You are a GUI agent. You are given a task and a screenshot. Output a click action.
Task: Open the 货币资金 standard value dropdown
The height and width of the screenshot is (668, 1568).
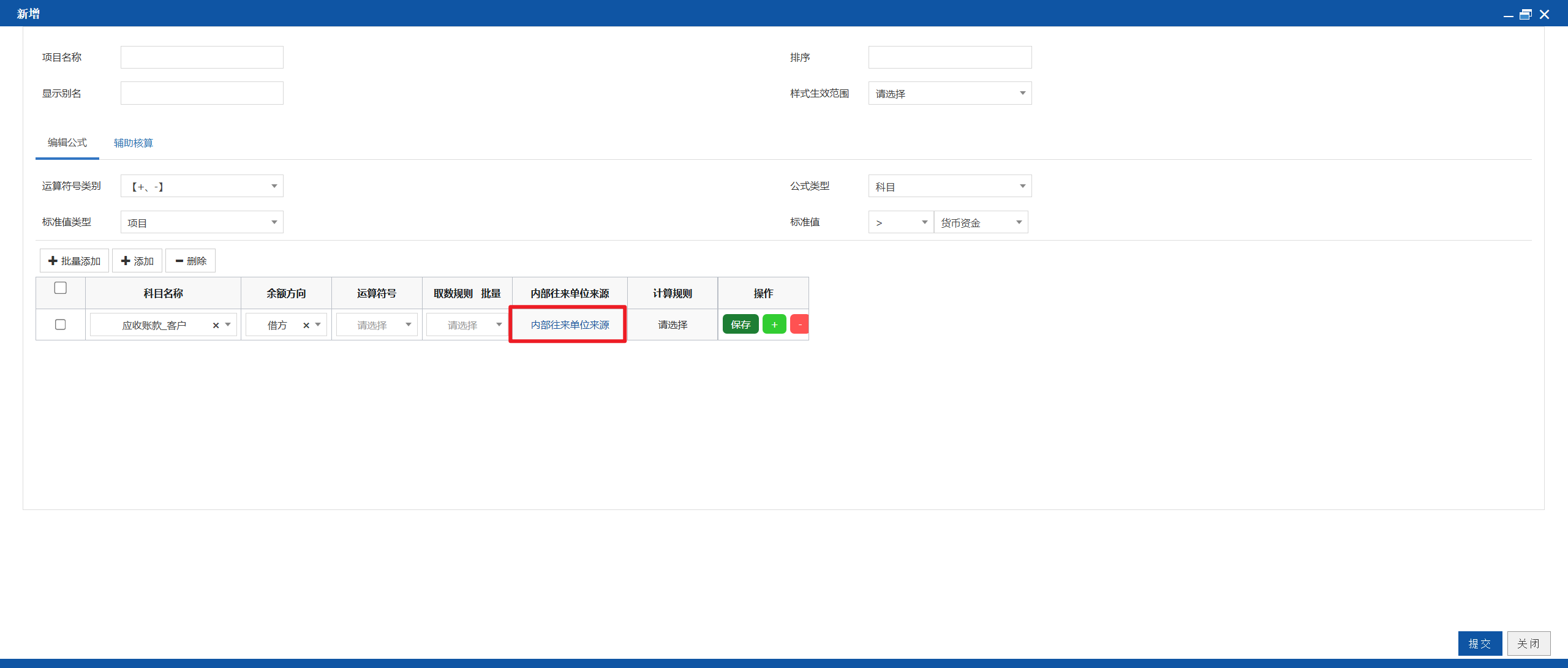(981, 222)
